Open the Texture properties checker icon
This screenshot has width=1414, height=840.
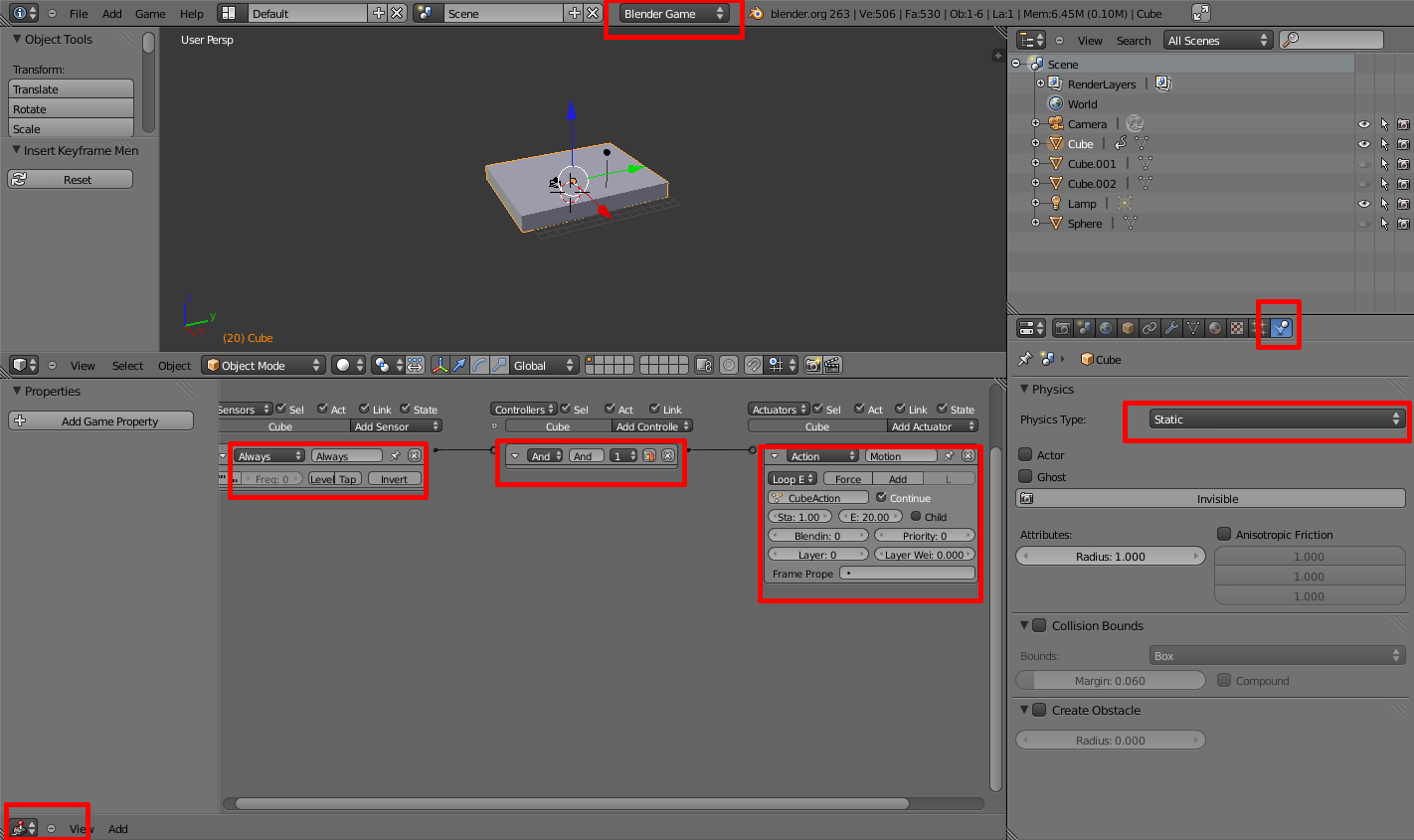tap(1237, 328)
